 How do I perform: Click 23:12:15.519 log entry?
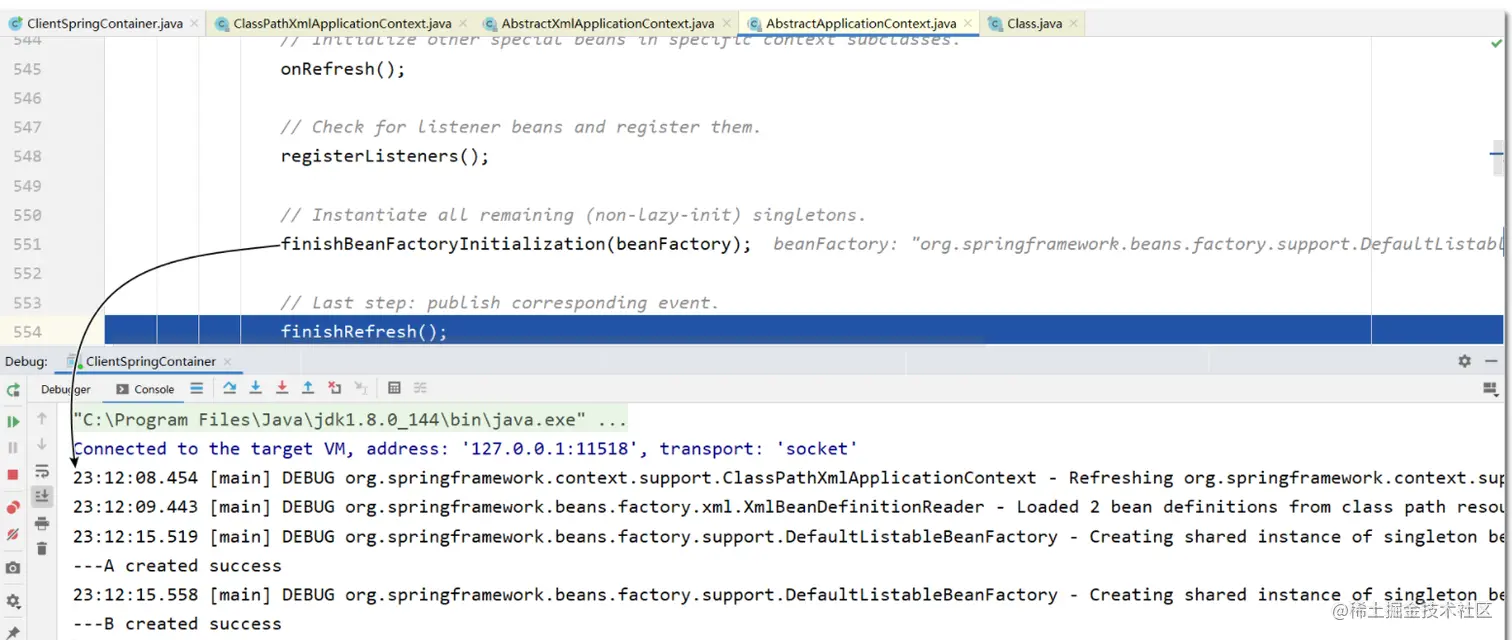(788, 537)
